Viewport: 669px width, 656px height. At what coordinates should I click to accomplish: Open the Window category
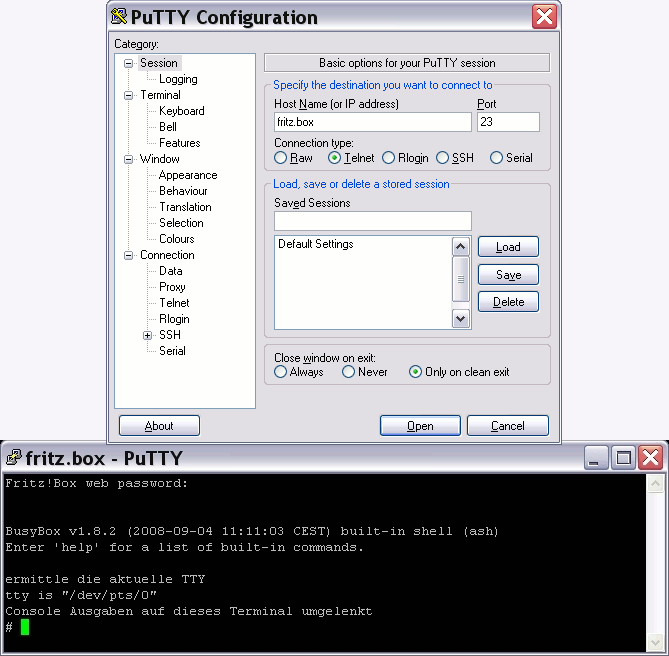coord(160,159)
